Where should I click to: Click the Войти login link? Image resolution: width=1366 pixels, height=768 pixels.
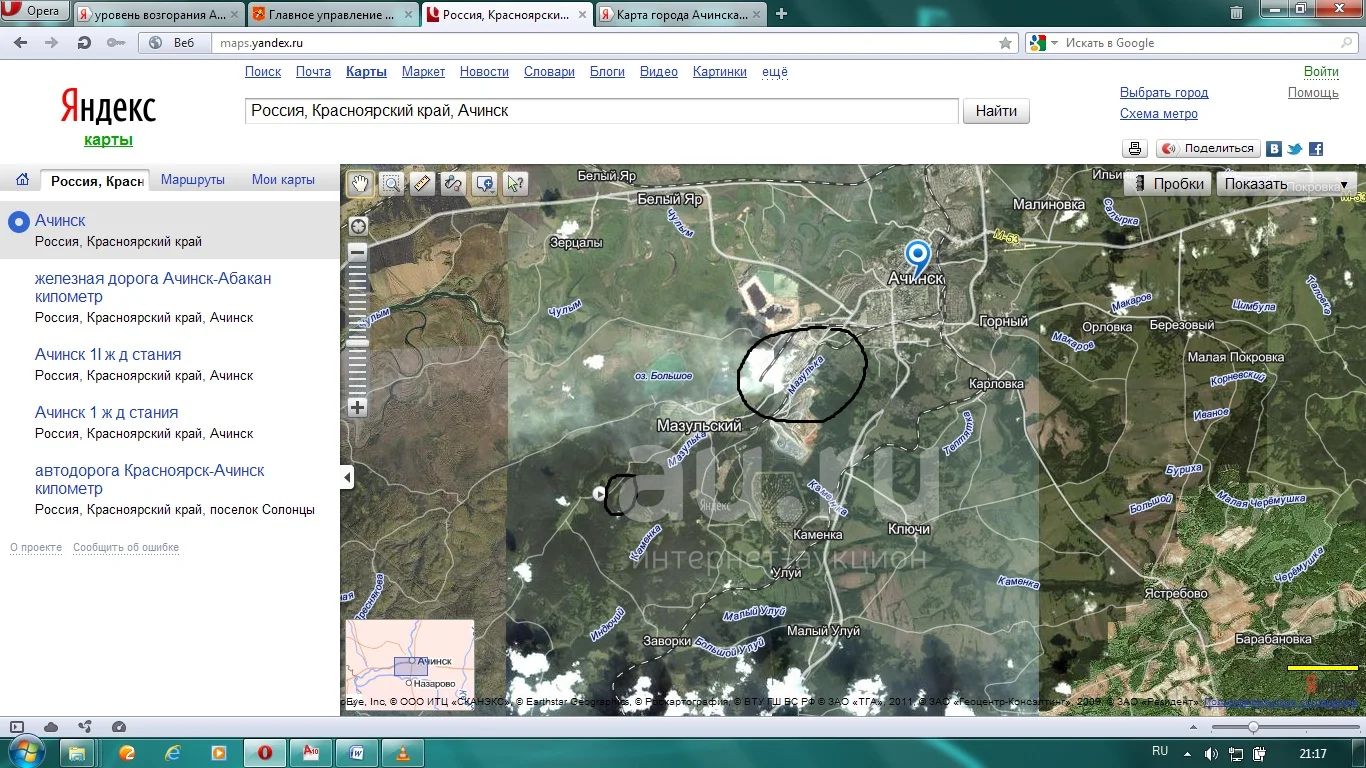click(1321, 72)
